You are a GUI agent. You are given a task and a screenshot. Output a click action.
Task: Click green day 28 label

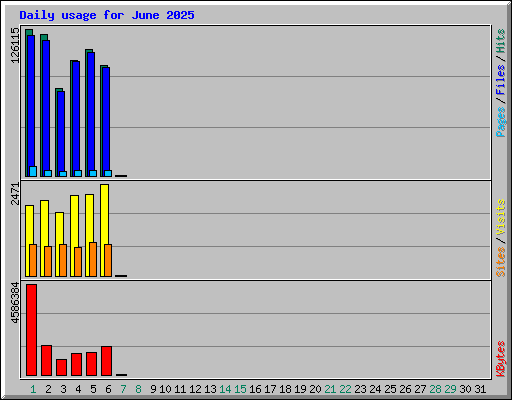click(435, 389)
